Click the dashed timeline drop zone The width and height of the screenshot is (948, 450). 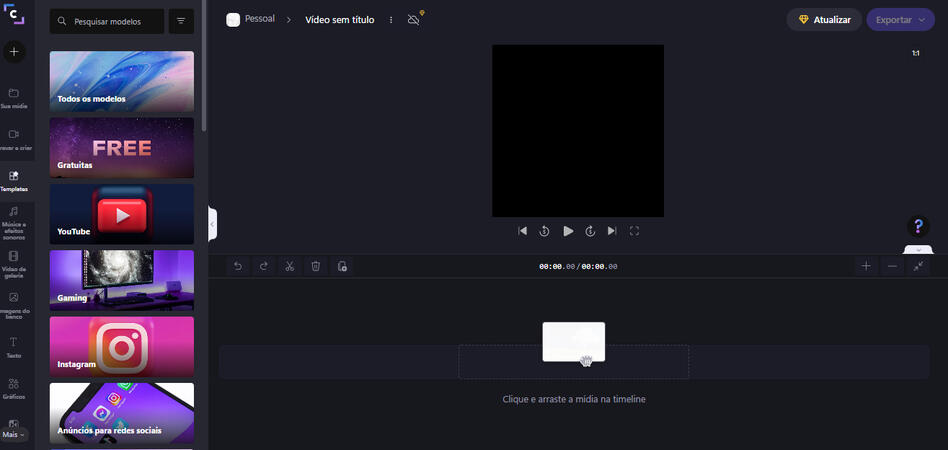[573, 362]
